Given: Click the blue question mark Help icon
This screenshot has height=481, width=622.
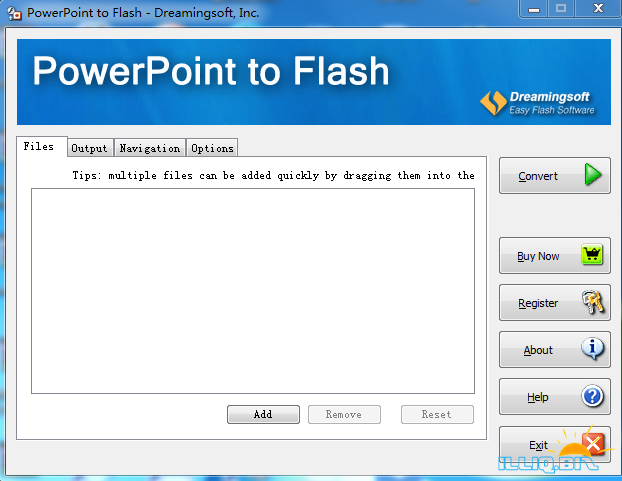Looking at the screenshot, I should (593, 396).
